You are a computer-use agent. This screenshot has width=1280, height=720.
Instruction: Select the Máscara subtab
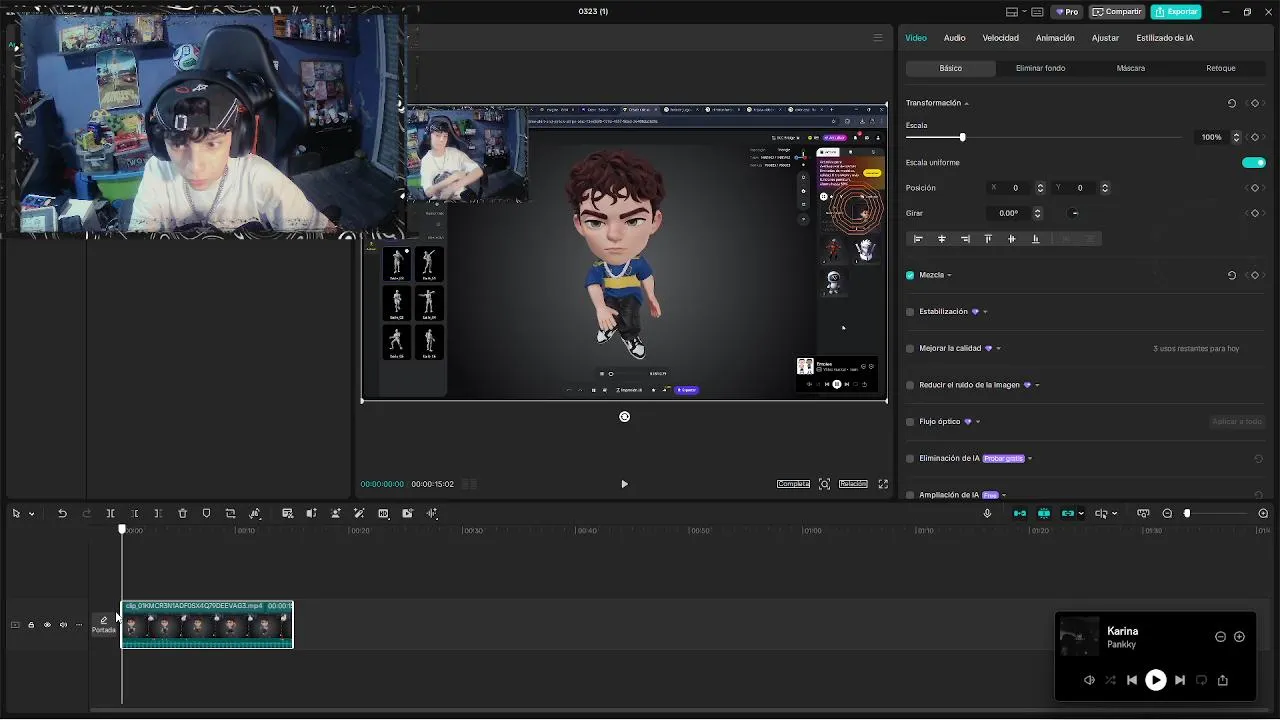click(x=1131, y=68)
